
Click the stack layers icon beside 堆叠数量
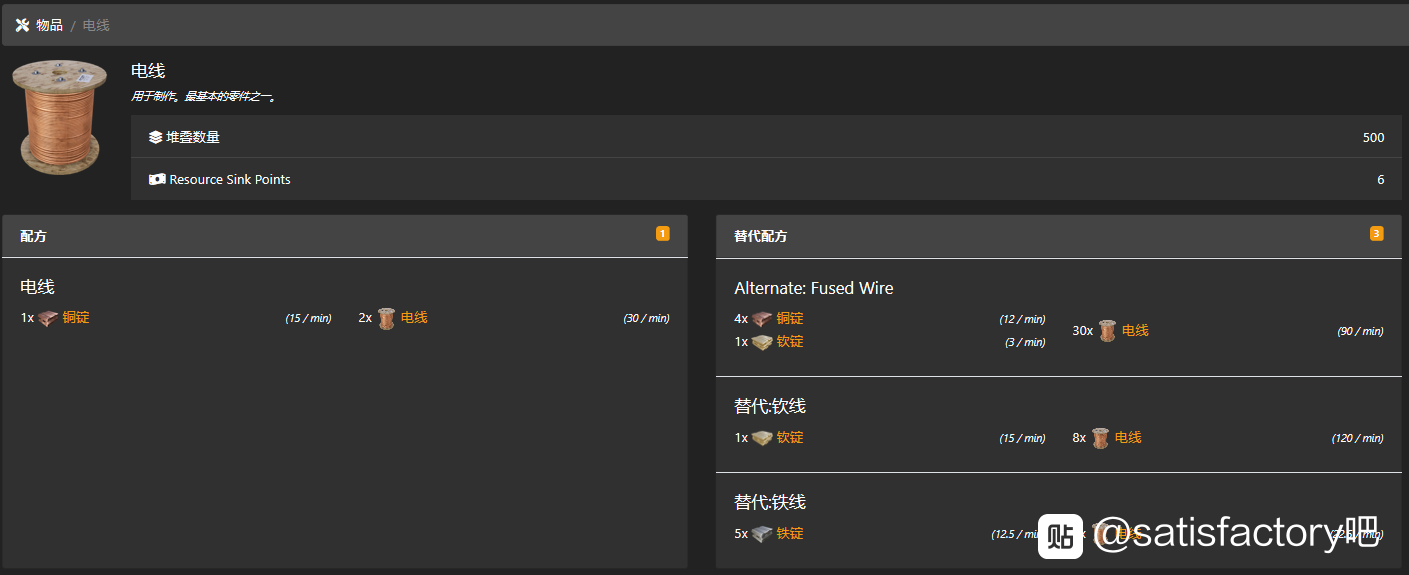click(x=155, y=137)
